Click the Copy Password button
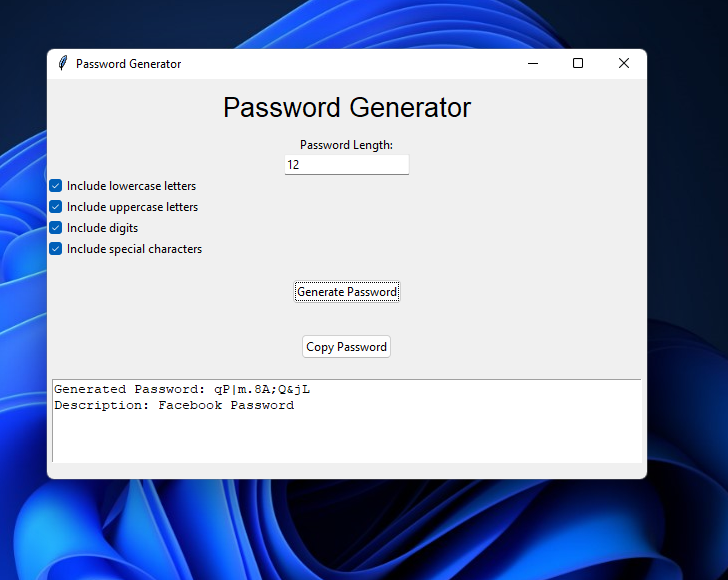Viewport: 728px width, 580px height. (x=346, y=347)
